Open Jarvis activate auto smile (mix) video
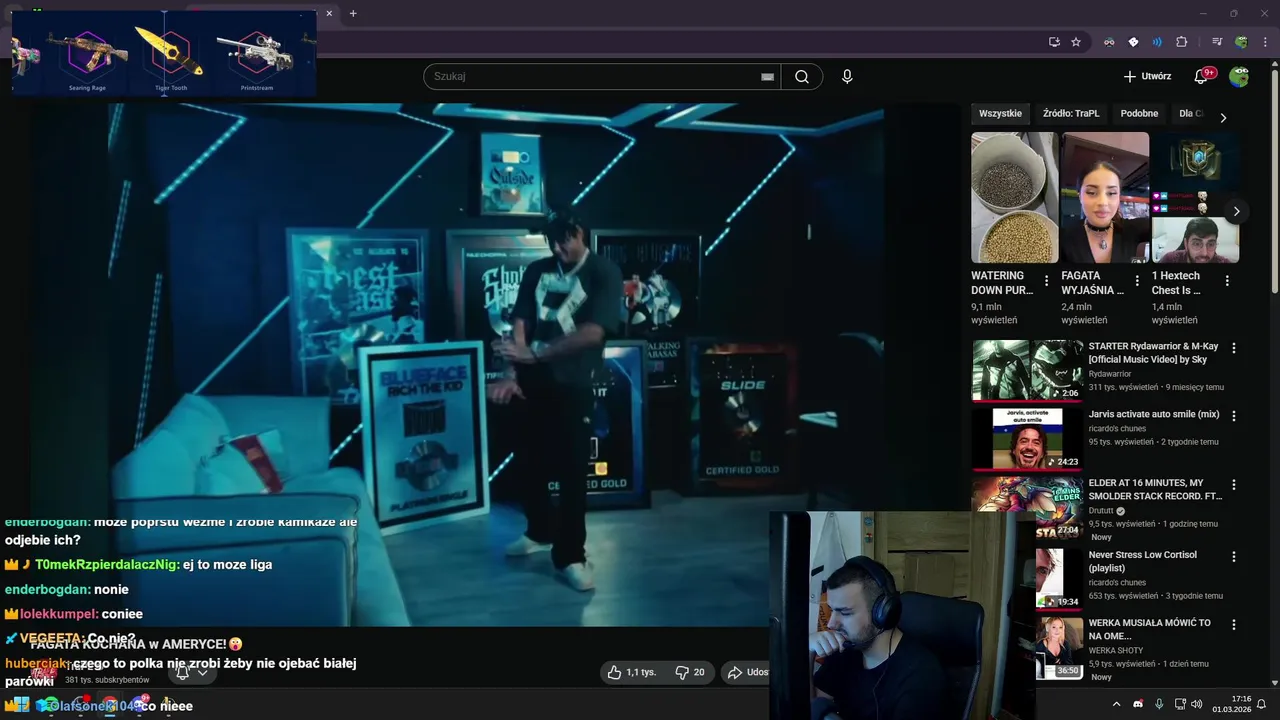Viewport: 1280px width, 720px height. pos(1153,414)
